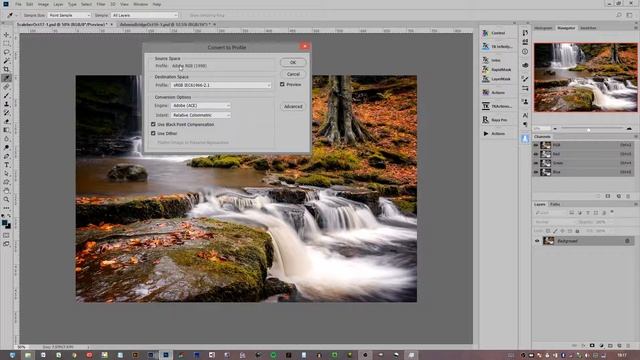The height and width of the screenshot is (360, 640).
Task: Open the File menu
Action: 18,4
